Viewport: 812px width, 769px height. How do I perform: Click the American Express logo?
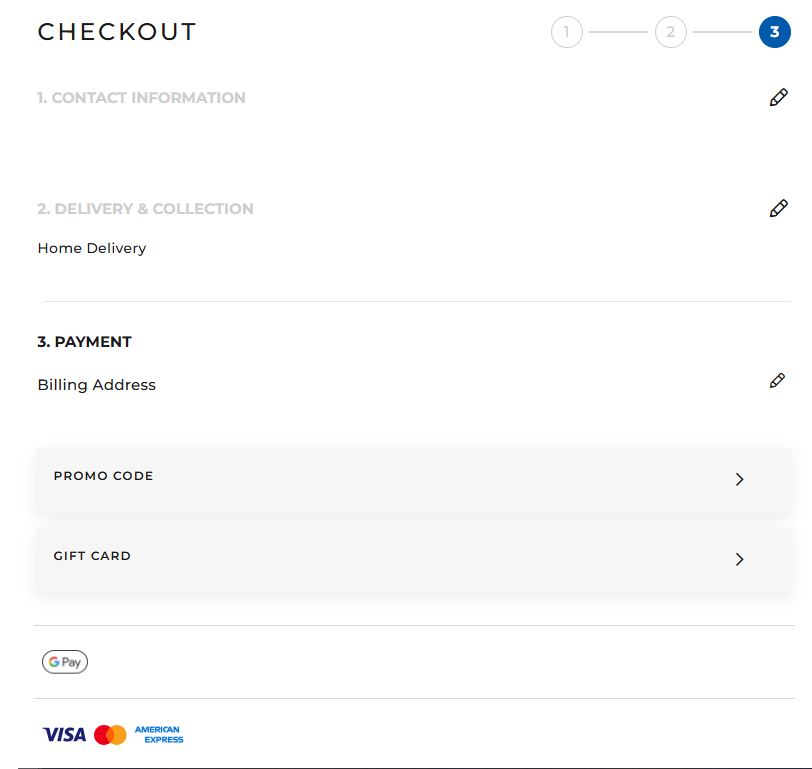159,735
